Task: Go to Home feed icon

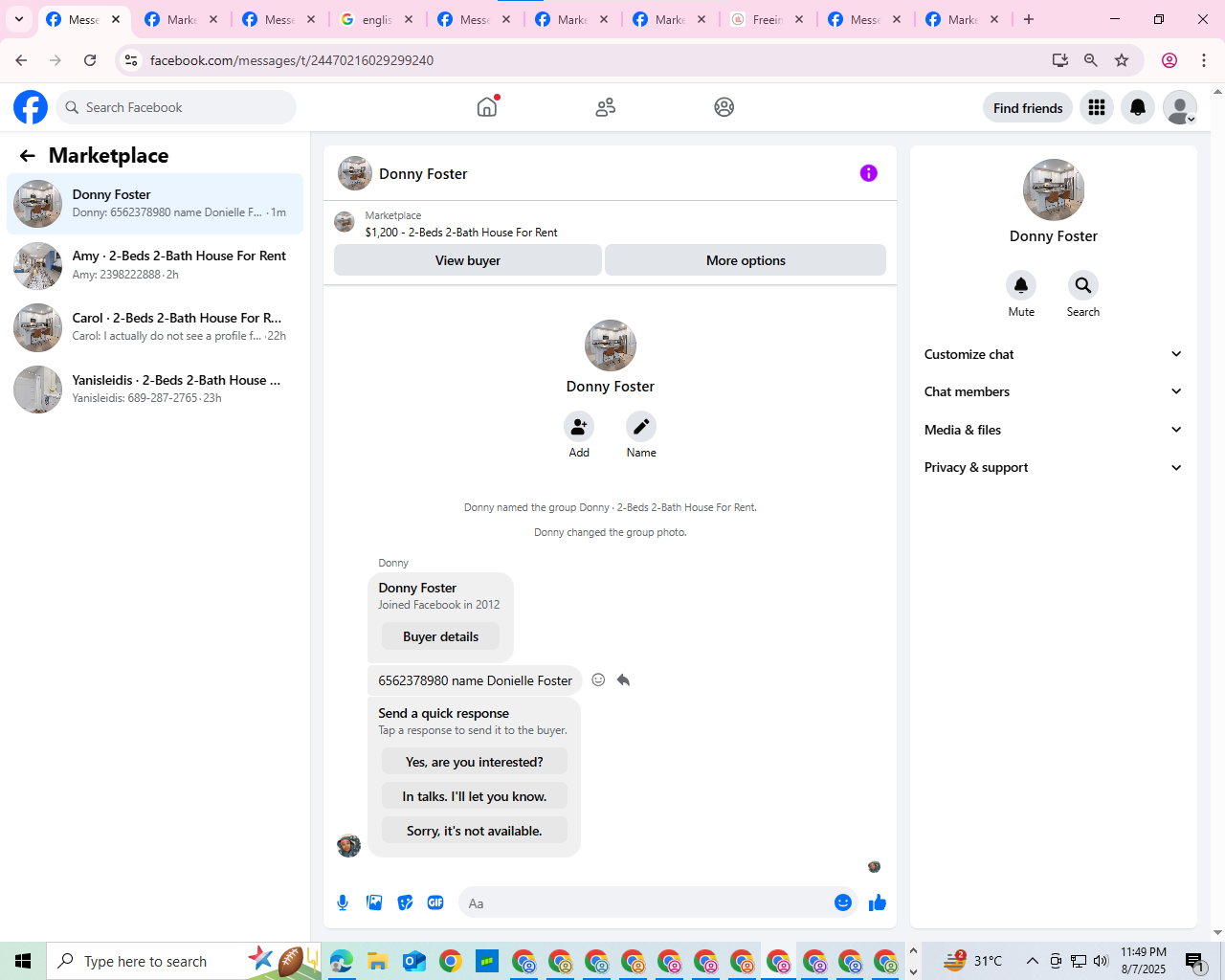Action: point(487,107)
